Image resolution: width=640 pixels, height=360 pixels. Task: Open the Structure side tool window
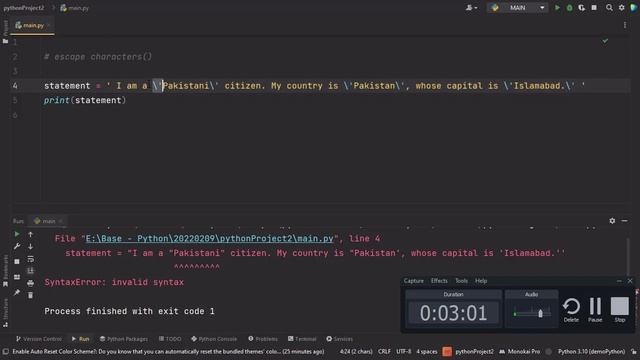click(5, 313)
